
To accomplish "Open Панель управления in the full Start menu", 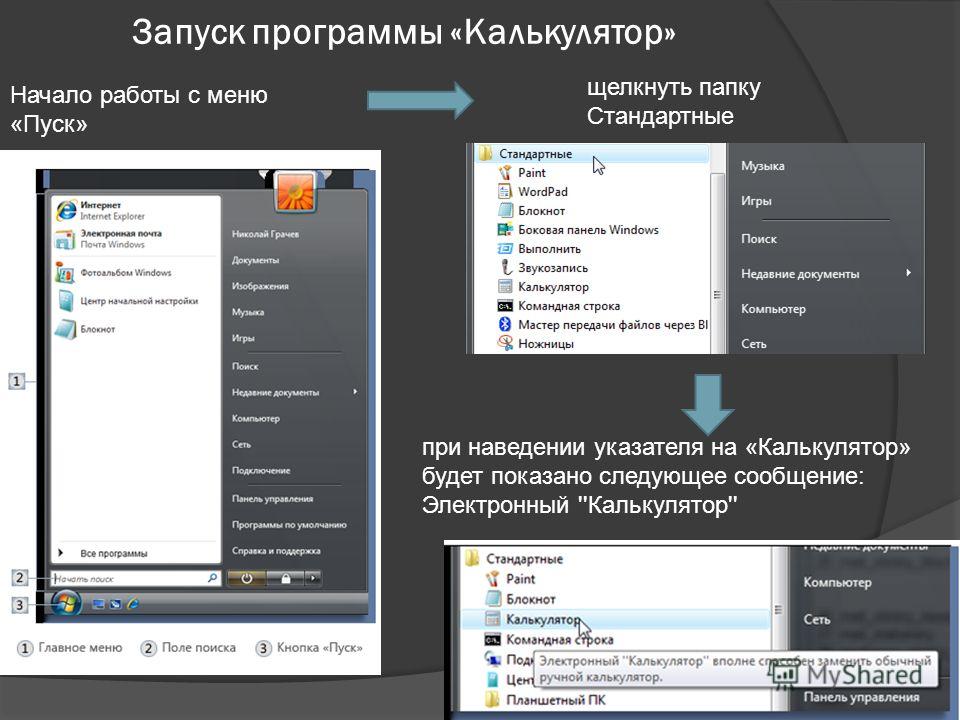I will coord(272,498).
